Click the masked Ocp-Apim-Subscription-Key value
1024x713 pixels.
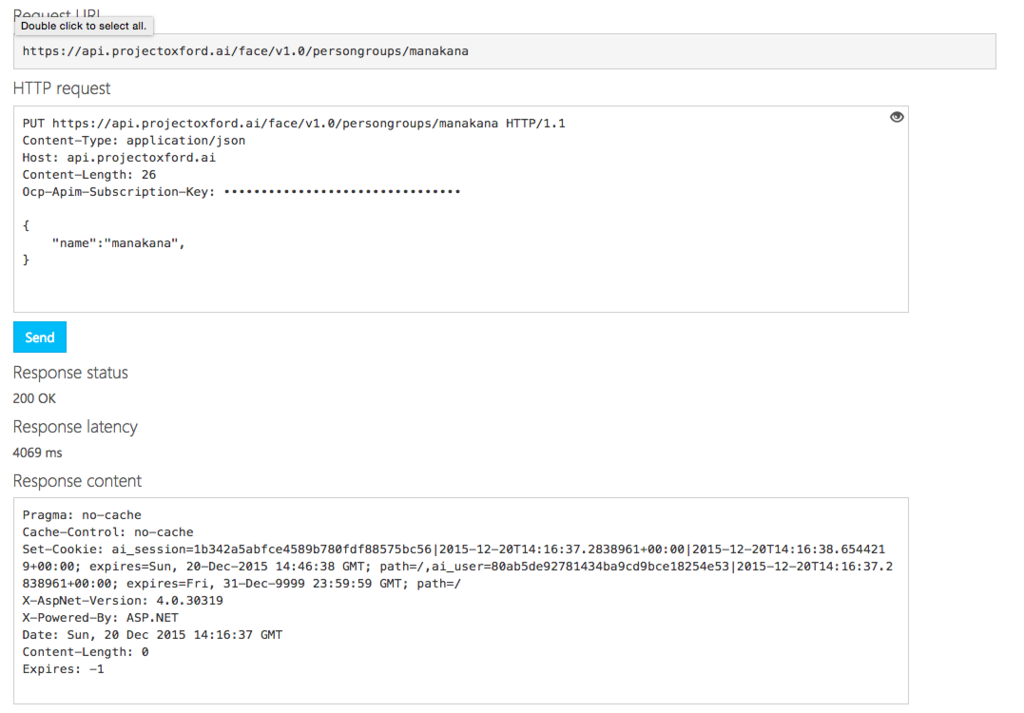(x=342, y=191)
